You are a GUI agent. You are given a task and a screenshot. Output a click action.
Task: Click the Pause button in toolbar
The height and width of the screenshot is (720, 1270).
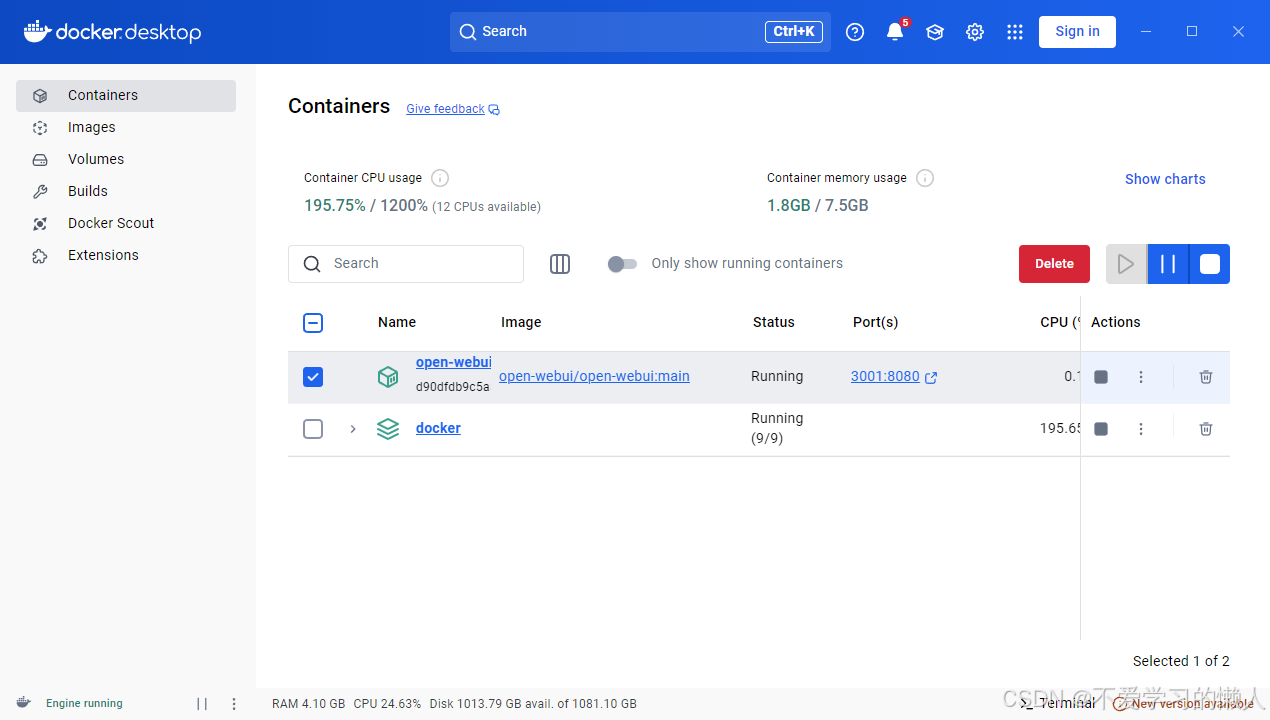[x=1168, y=264]
